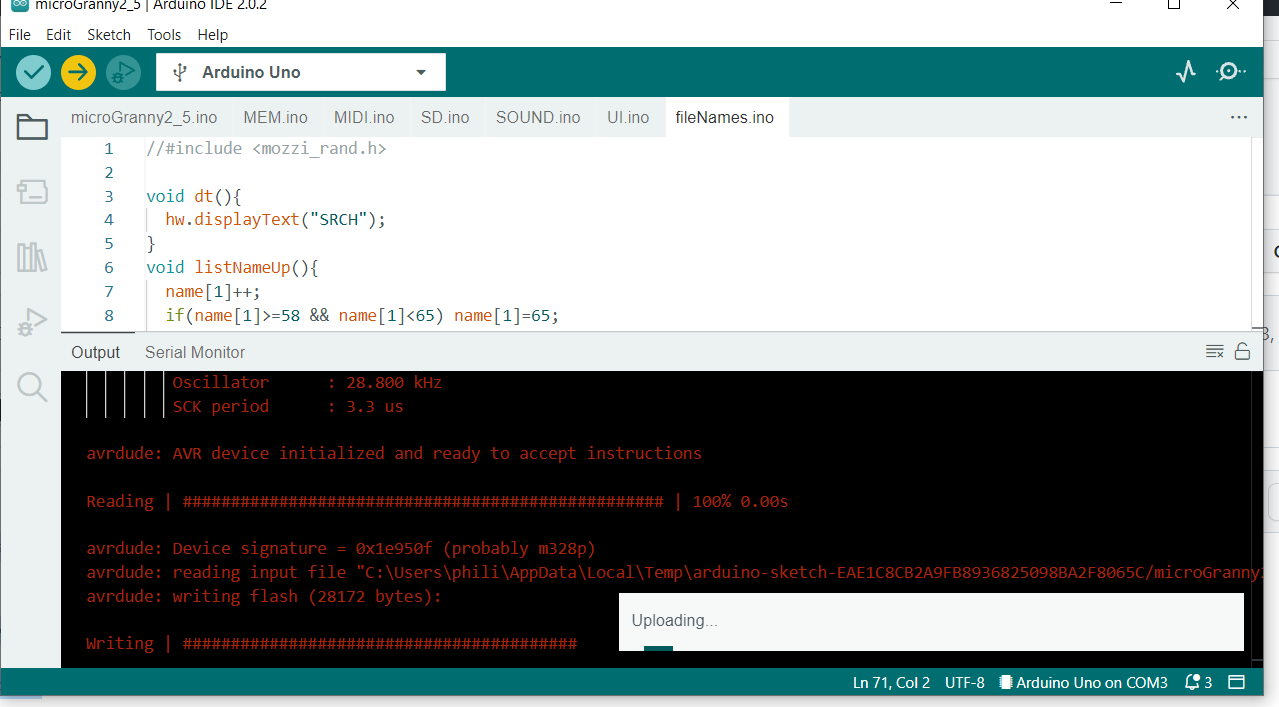This screenshot has width=1279, height=707.
Task: Open the Library Manager from the sidebar
Action: [31, 257]
